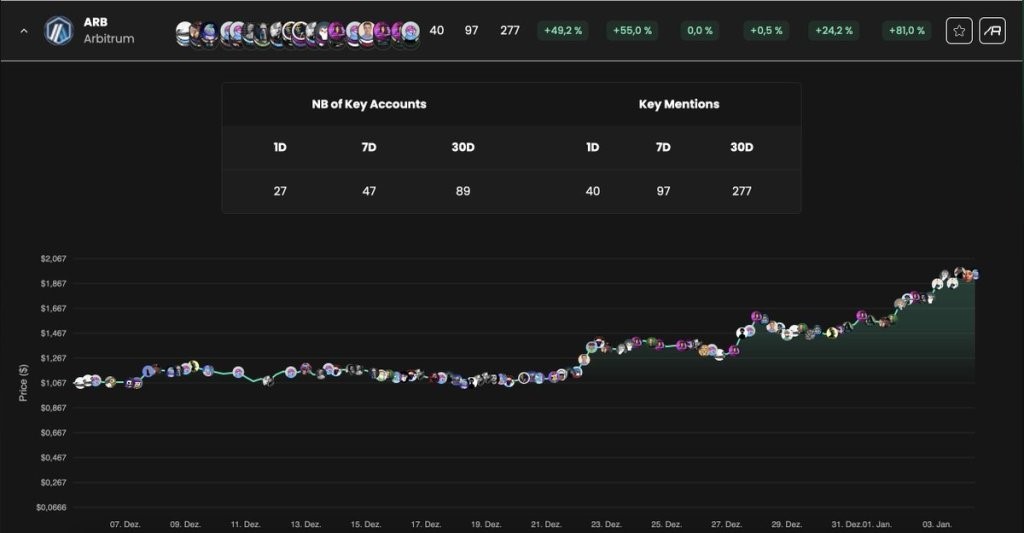Select 30D under NB of Key Accounts
Viewport: 1024px width, 533px height.
tap(463, 147)
